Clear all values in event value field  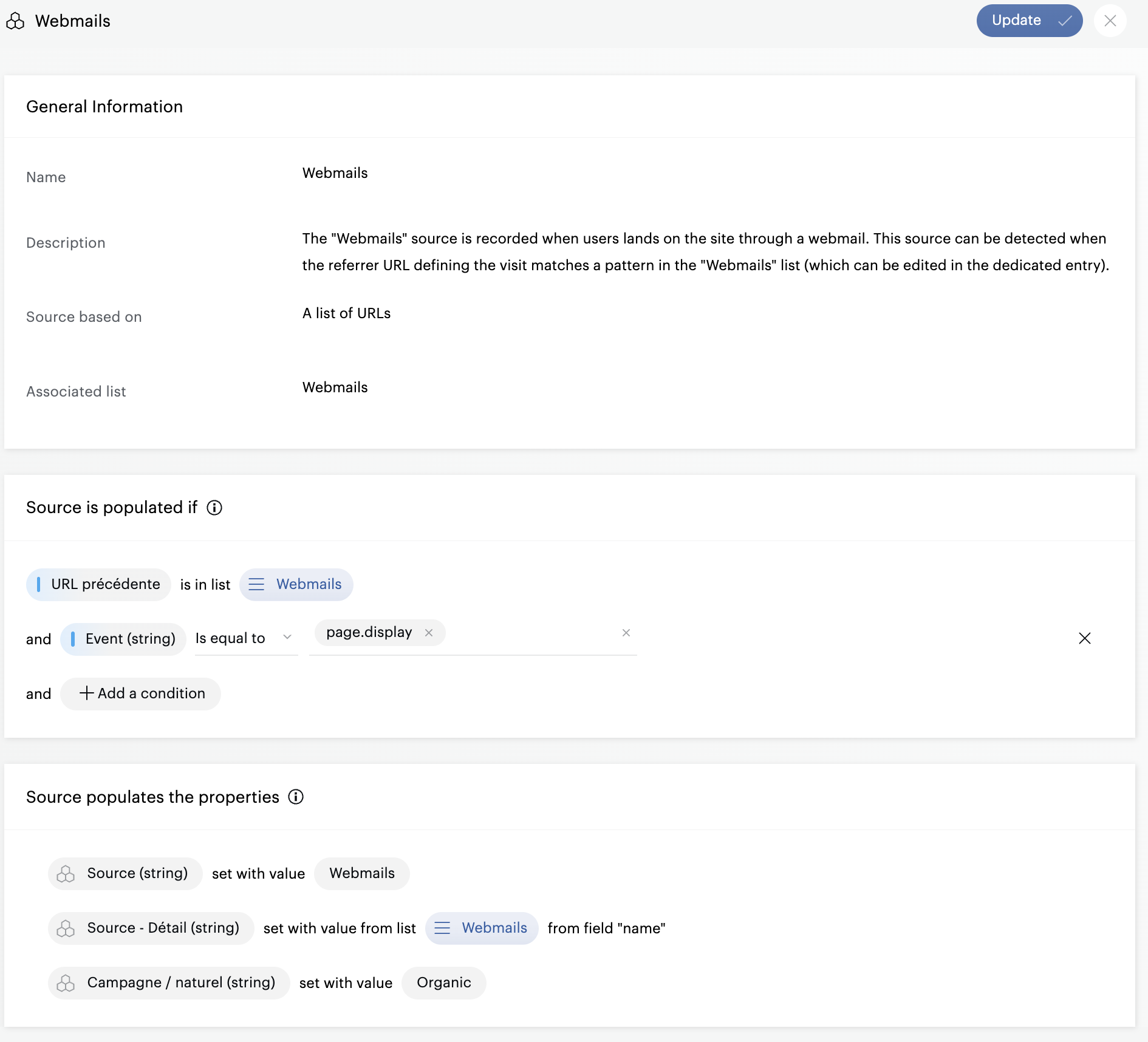626,633
